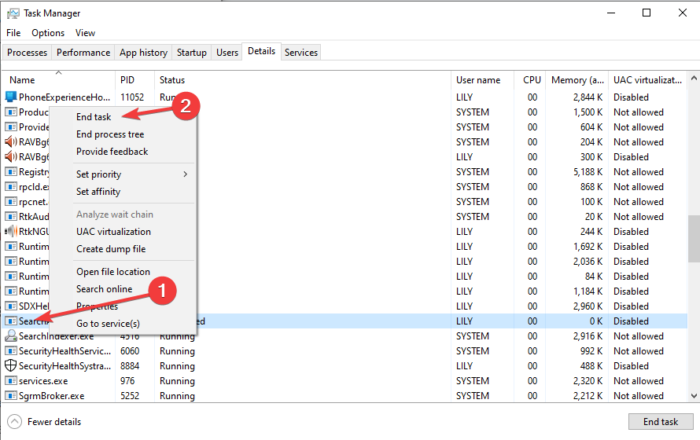The image size is (700, 440).
Task: Sort by the PID column header
Action: (x=135, y=79)
